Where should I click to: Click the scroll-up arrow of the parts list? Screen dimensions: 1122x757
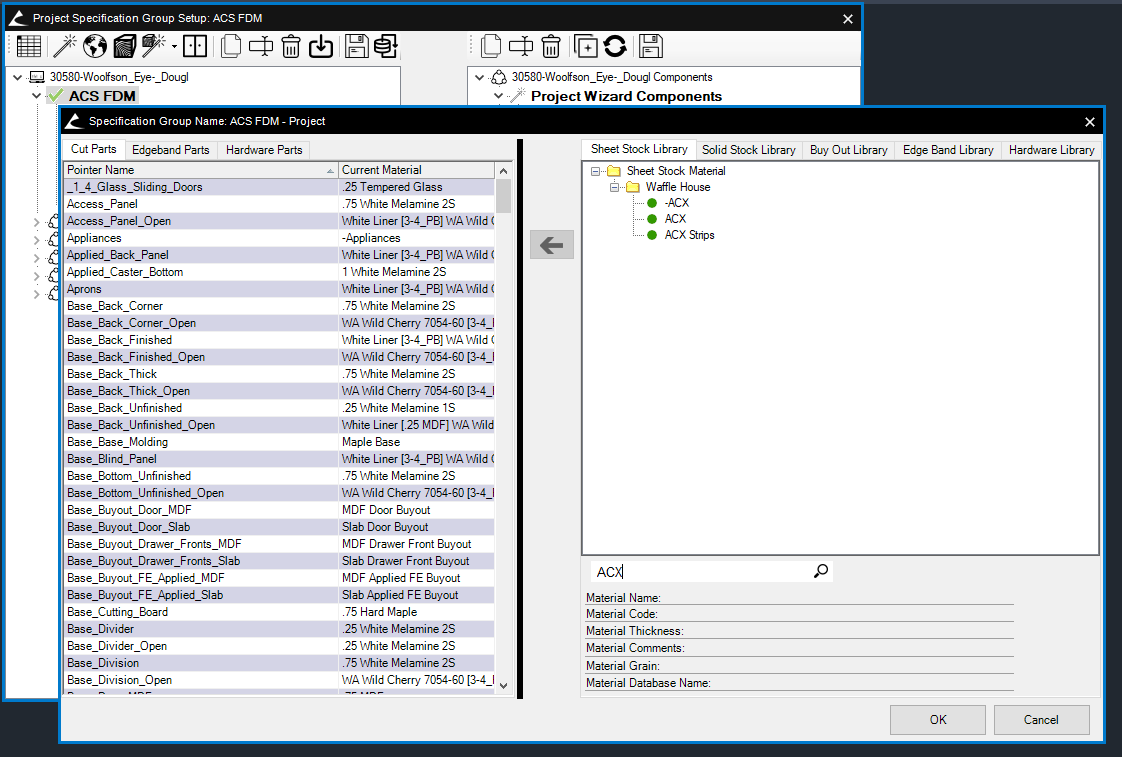point(503,171)
